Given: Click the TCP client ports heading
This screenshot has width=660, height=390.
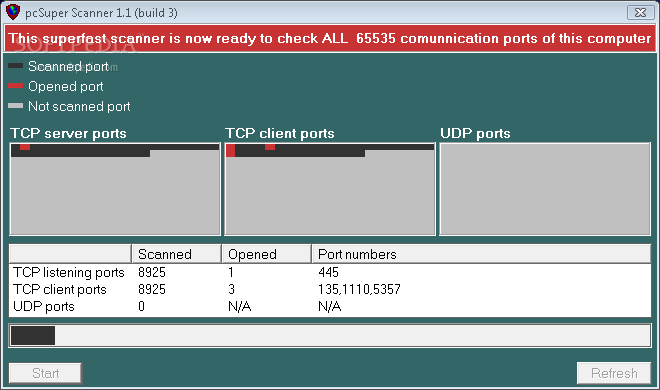Looking at the screenshot, I should pyautogui.click(x=280, y=133).
